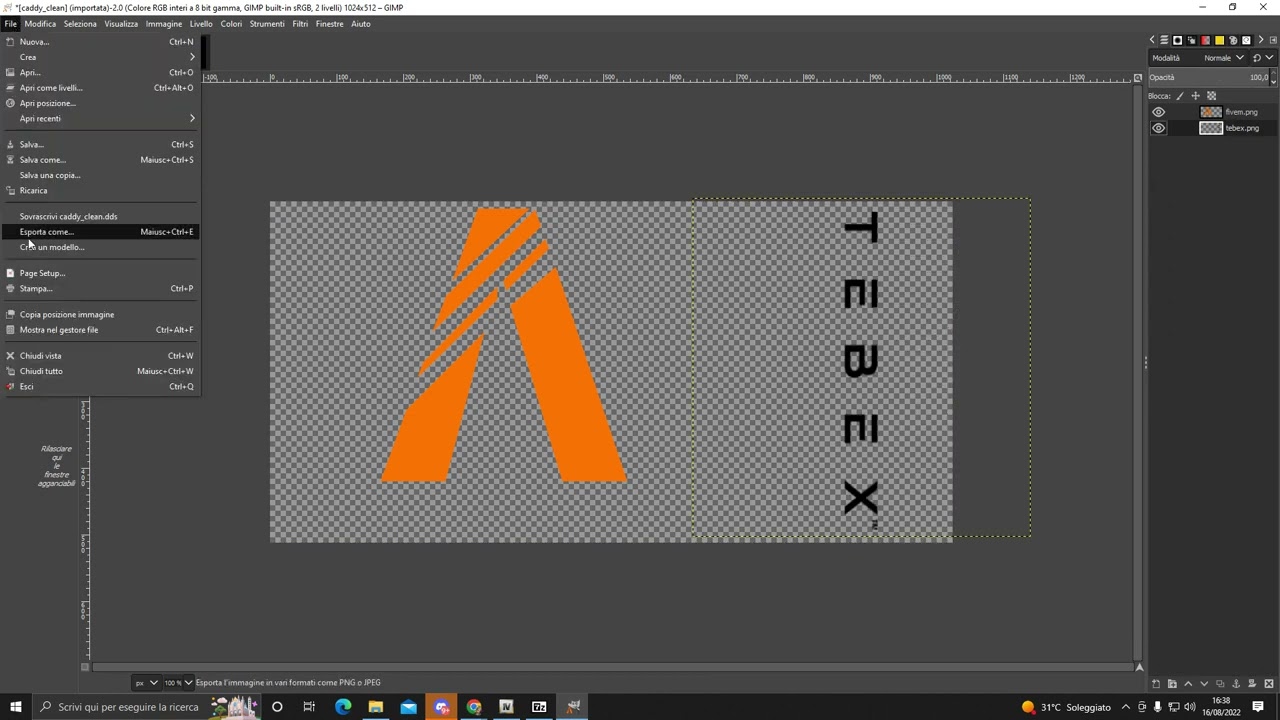Expand the Crea submenu
The width and height of the screenshot is (1280, 720).
point(101,57)
